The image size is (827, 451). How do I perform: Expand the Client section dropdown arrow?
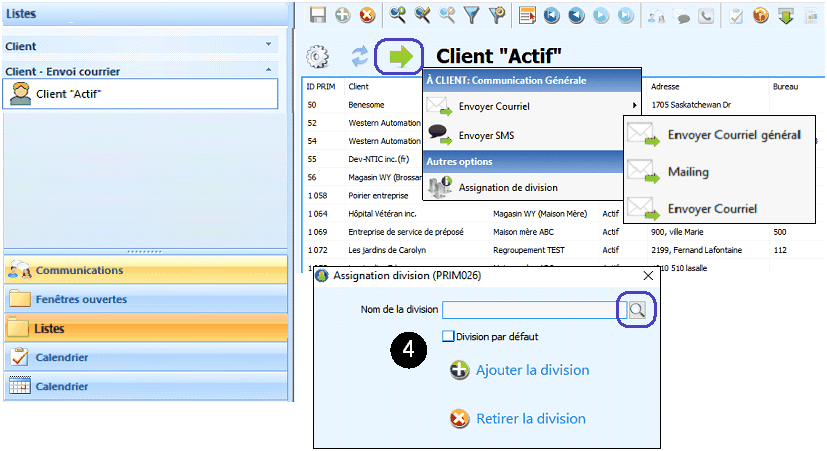tap(268, 45)
